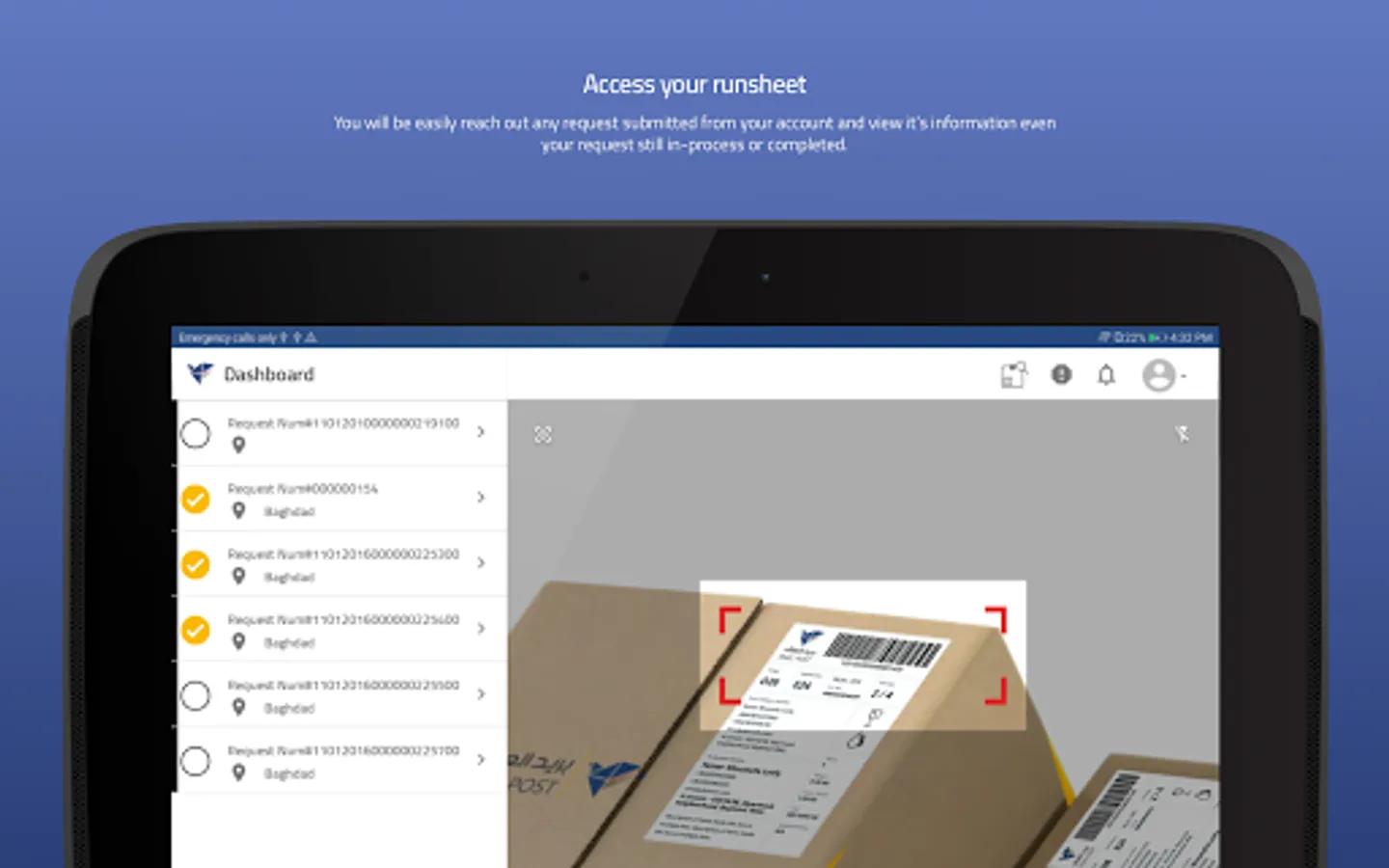
Task: Tap the barcode scanning viewfinder with red corners
Action: click(x=863, y=655)
